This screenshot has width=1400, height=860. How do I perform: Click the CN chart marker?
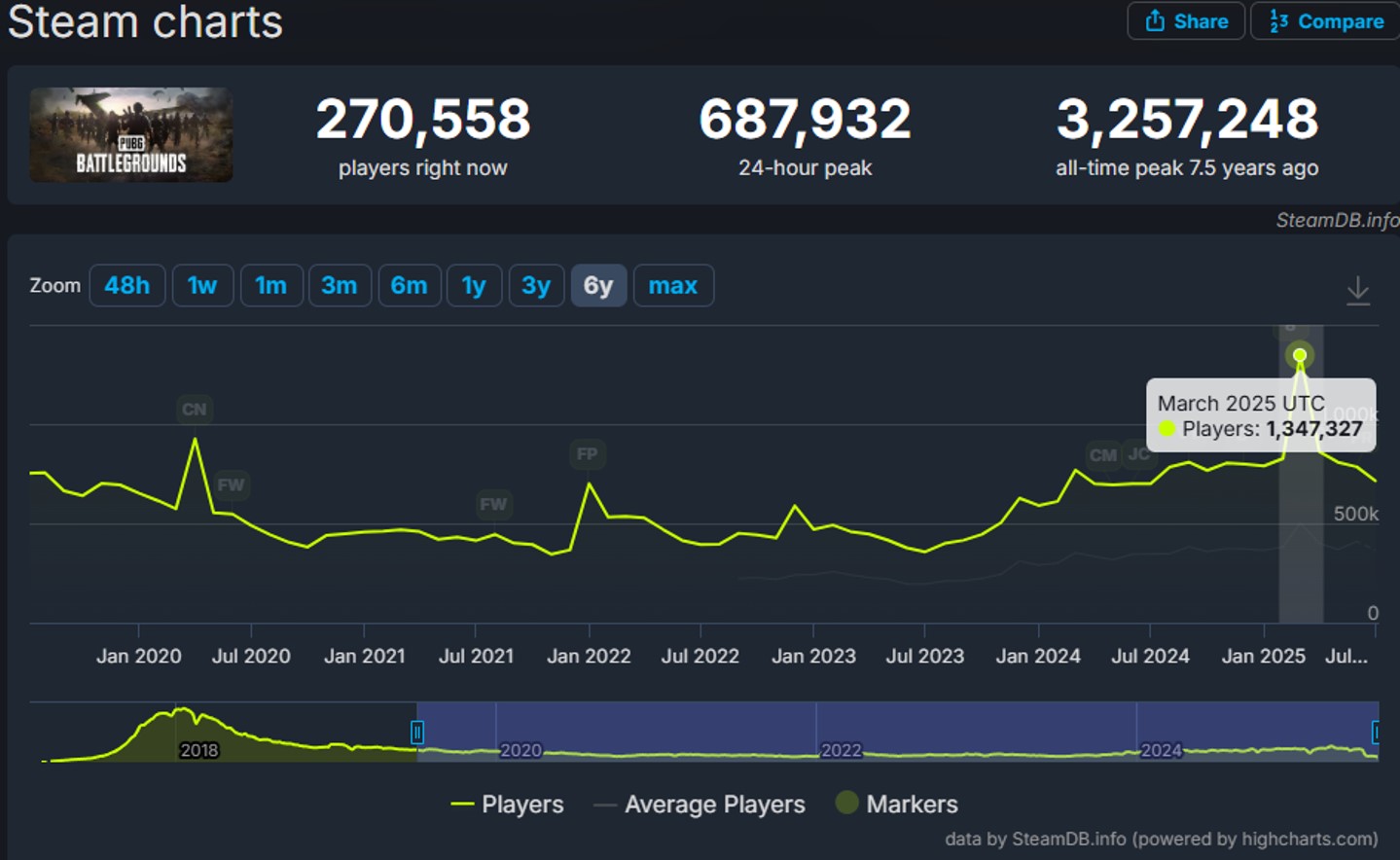point(195,410)
